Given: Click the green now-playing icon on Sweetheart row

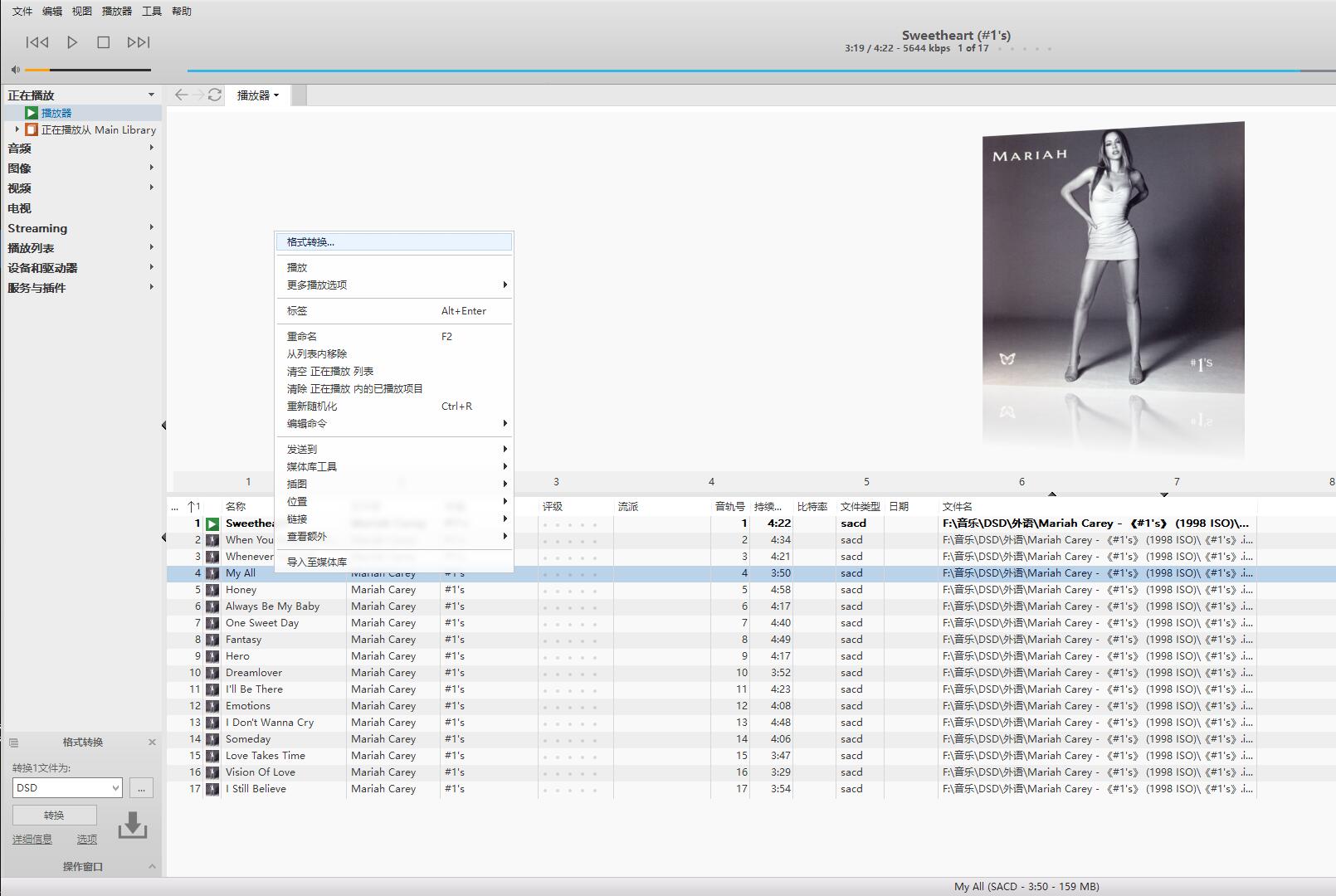Looking at the screenshot, I should click(212, 523).
